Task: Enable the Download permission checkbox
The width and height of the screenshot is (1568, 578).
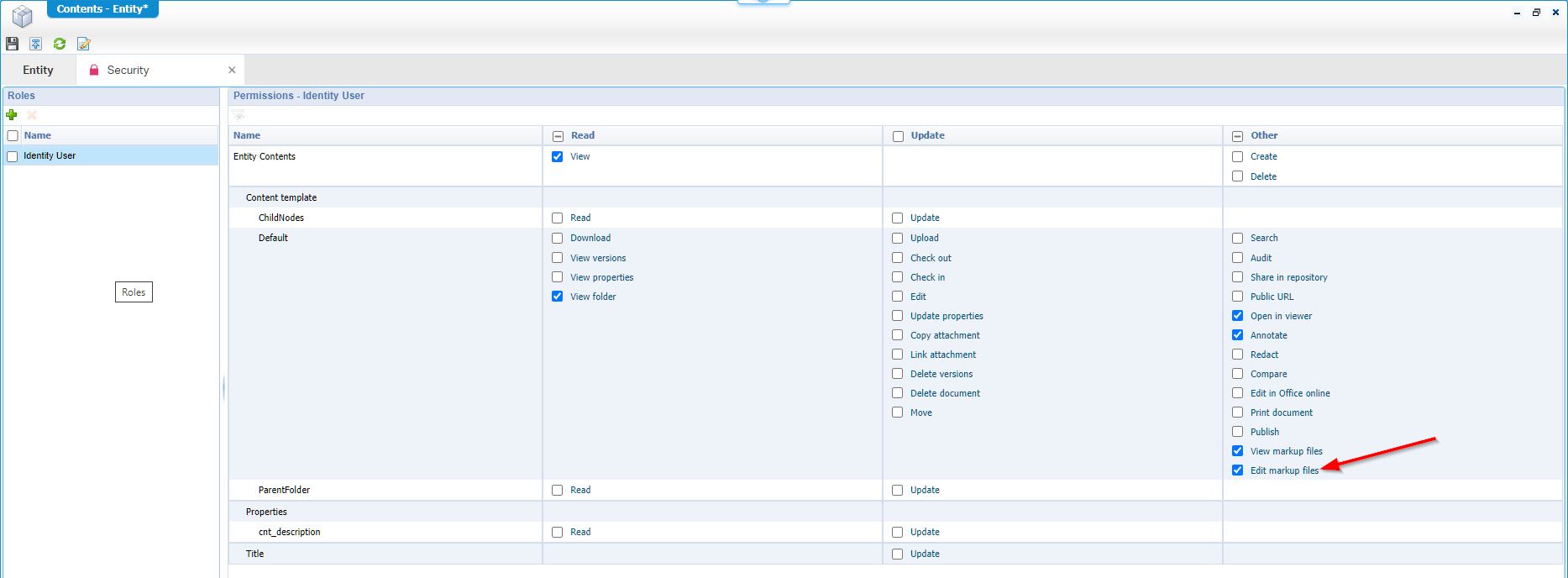Action: pos(558,239)
